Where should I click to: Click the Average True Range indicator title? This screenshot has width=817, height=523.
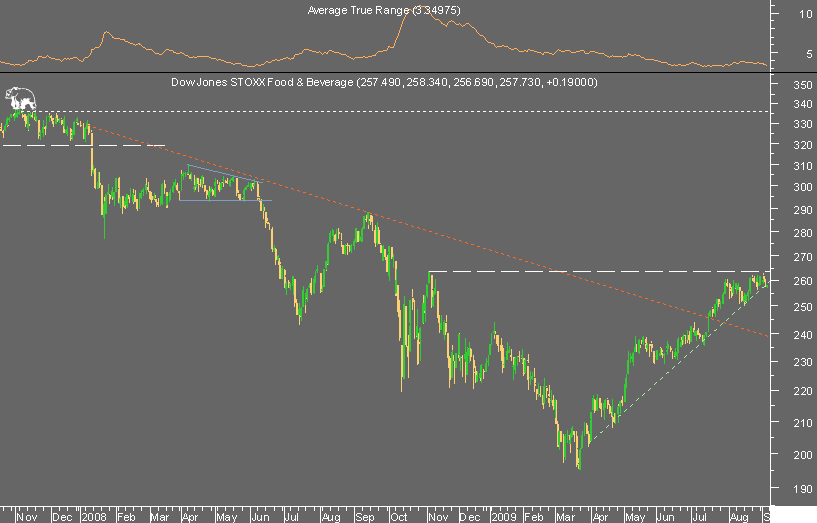tap(384, 10)
